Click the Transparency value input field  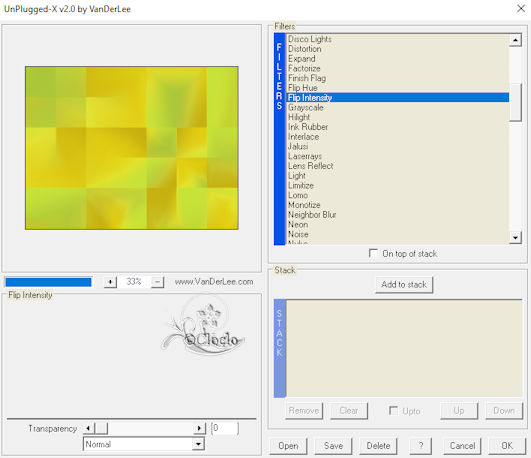[x=225, y=429]
